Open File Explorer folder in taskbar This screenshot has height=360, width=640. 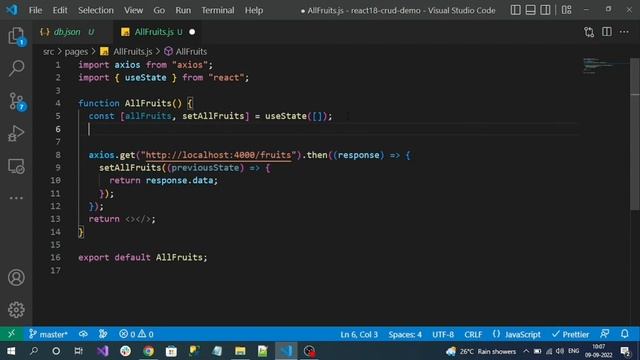pos(240,351)
